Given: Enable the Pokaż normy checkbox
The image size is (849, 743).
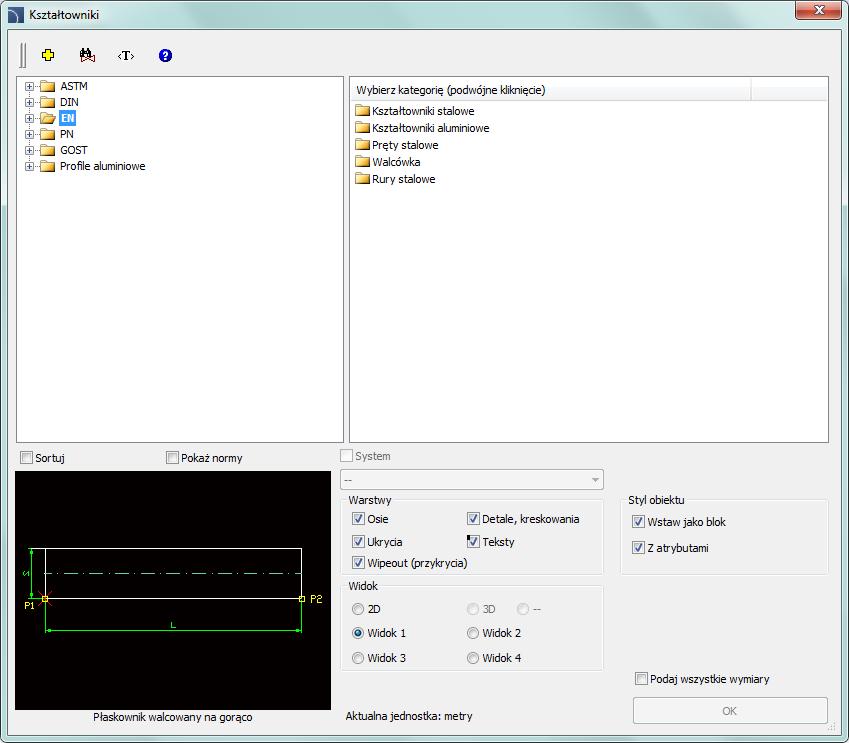Looking at the screenshot, I should 172,458.
